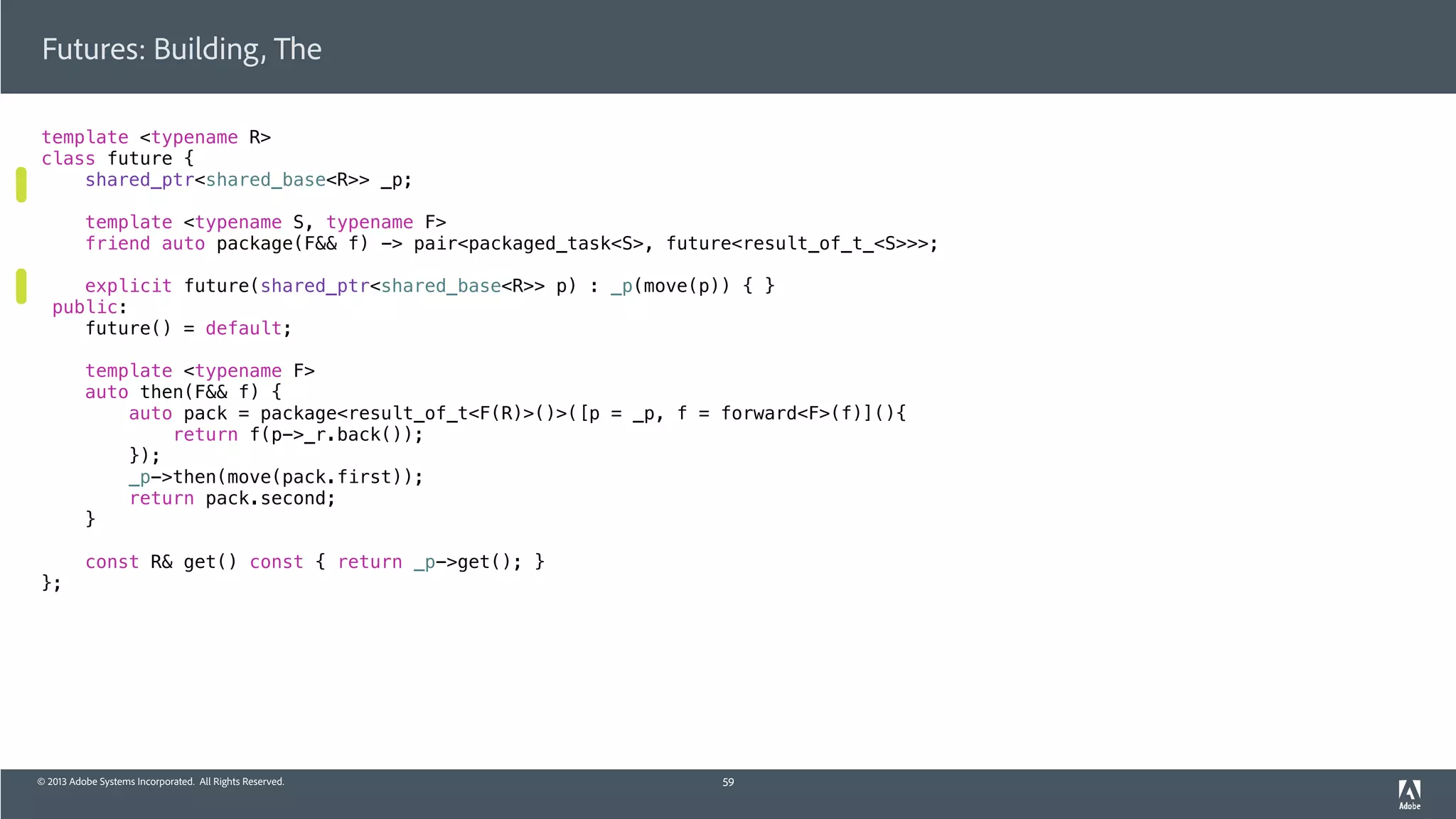Click the page number 59
The height and width of the screenshot is (819, 1456).
click(728, 782)
